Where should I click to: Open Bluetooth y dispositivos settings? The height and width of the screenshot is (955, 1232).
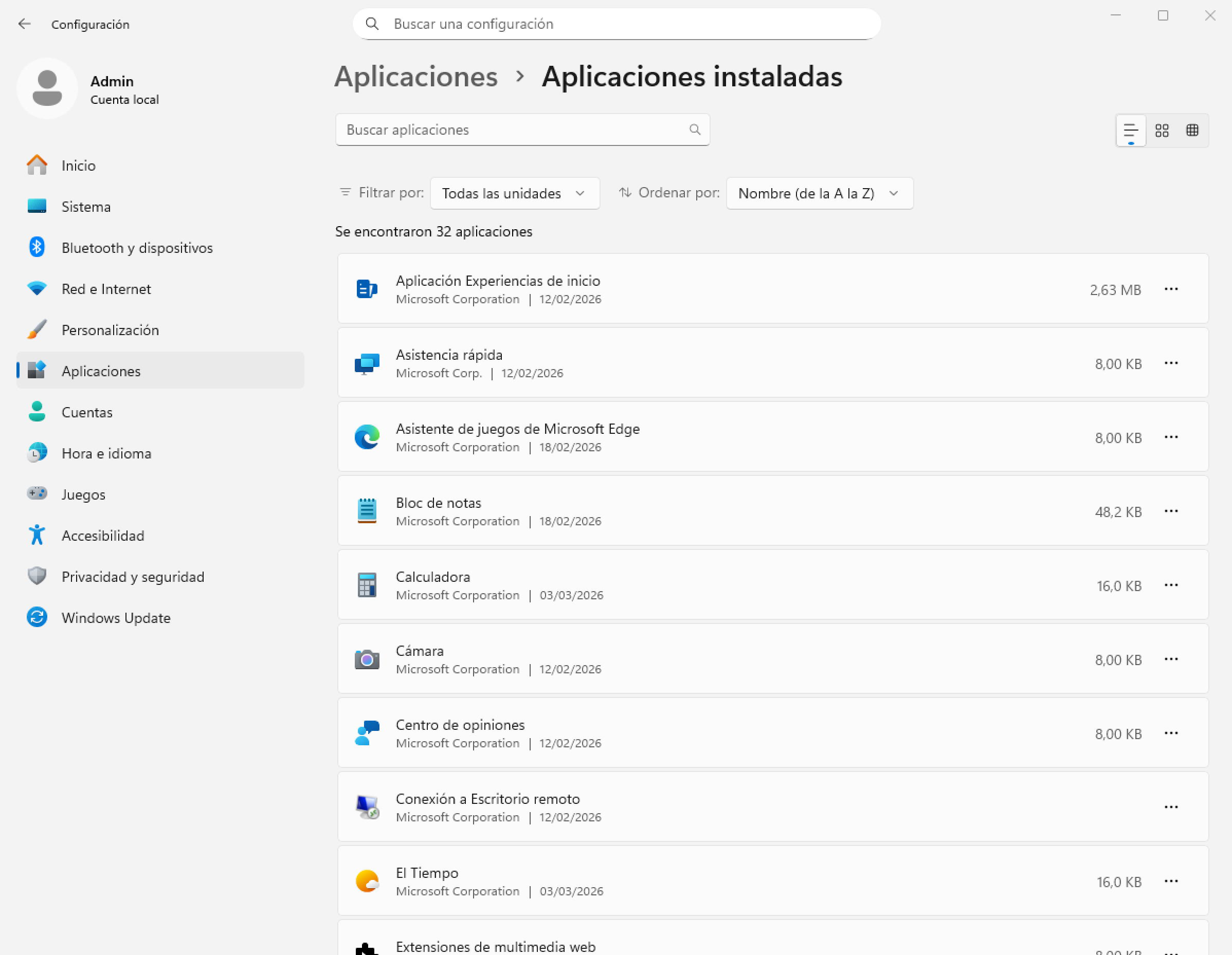point(160,248)
